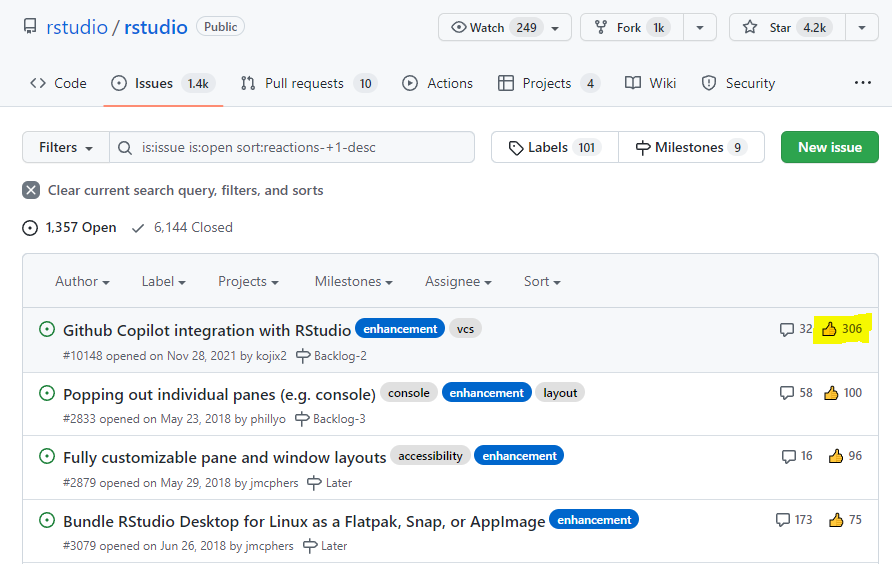Screen dimensions: 892x564
Task: Go to the Actions tab
Action: [x=437, y=83]
